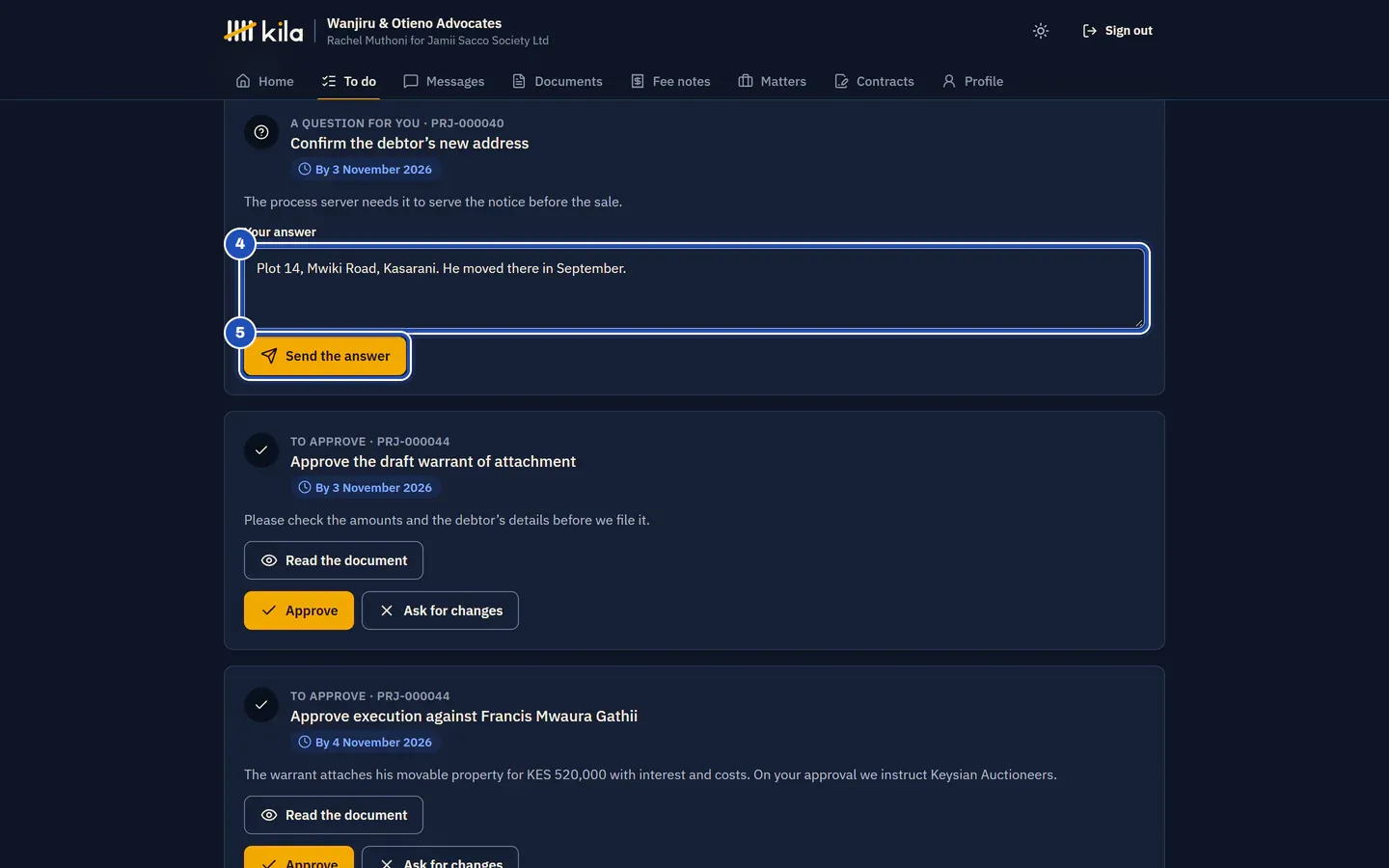Click the firm name Wanjiru & Otieno Advocates
The width and height of the screenshot is (1389, 868).
pos(414,23)
